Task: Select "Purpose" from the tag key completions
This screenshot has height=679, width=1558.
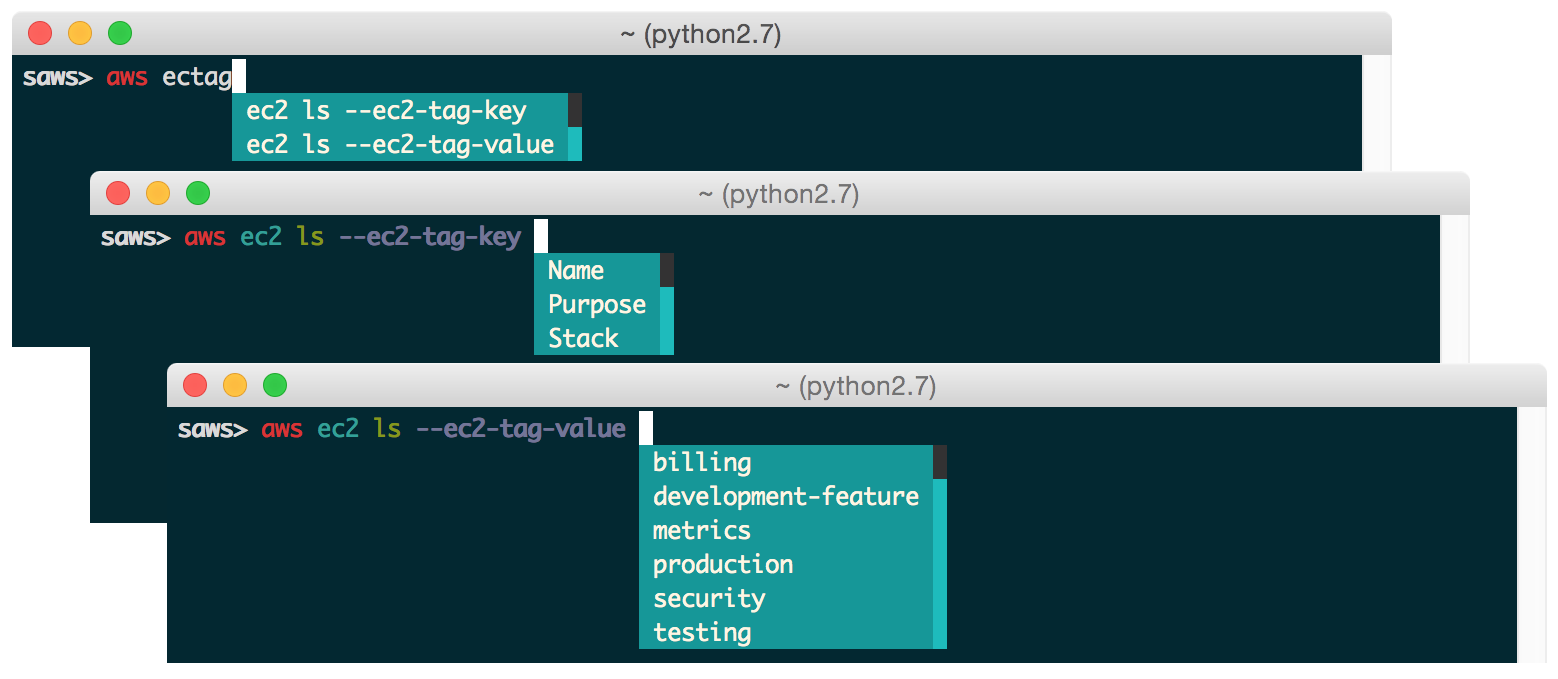Action: coord(596,304)
